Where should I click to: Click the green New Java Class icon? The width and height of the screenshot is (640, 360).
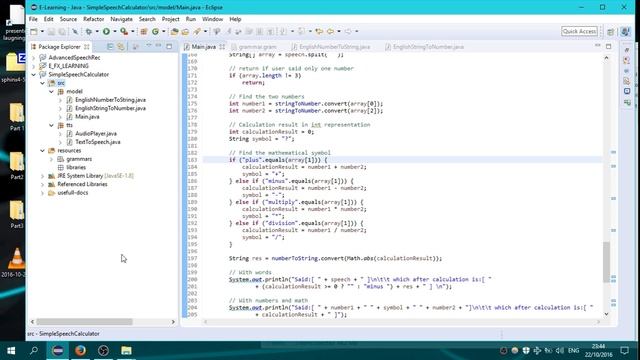tap(155, 31)
